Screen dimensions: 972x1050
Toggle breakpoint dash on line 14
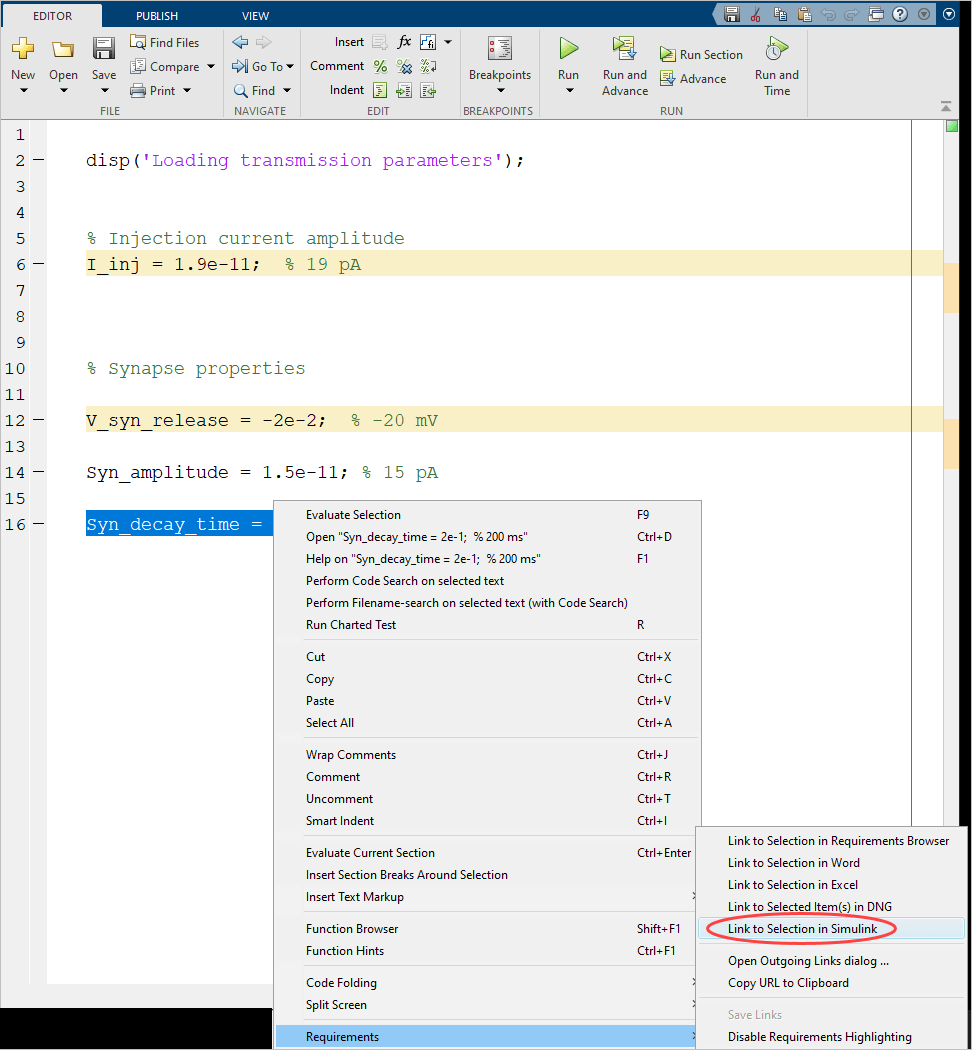click(x=38, y=472)
